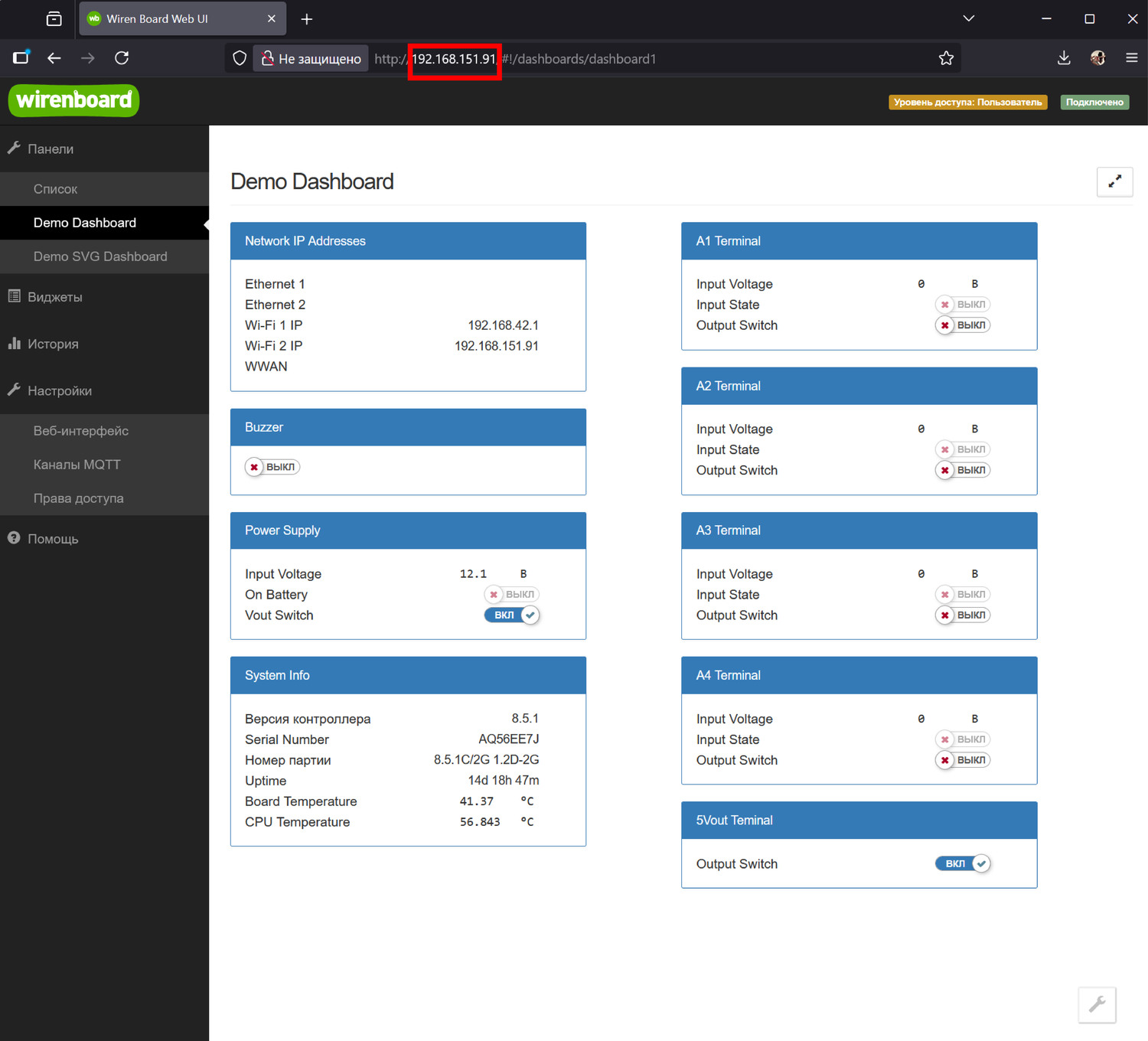Image resolution: width=1148 pixels, height=1041 pixels.
Task: Click the Wirenboard logo
Action: point(73,100)
